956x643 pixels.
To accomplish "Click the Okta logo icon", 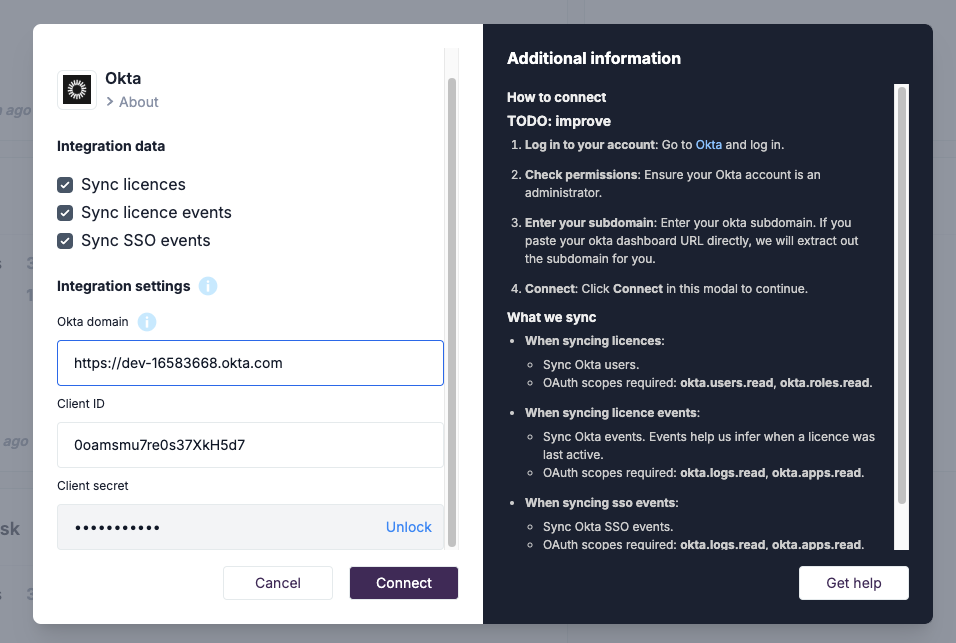I will [x=77, y=90].
